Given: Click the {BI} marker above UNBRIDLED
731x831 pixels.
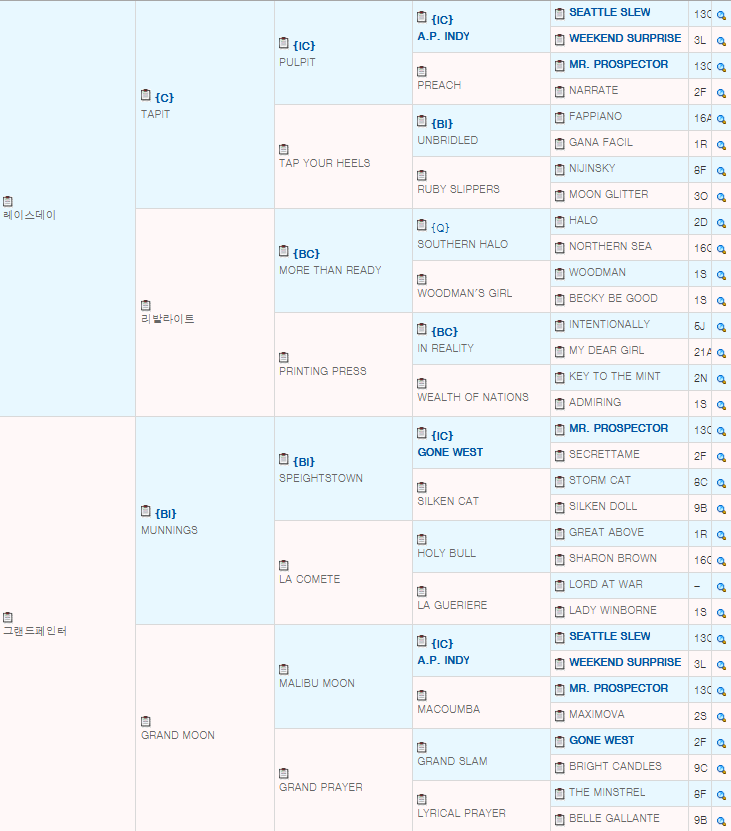Looking at the screenshot, I should (442, 123).
